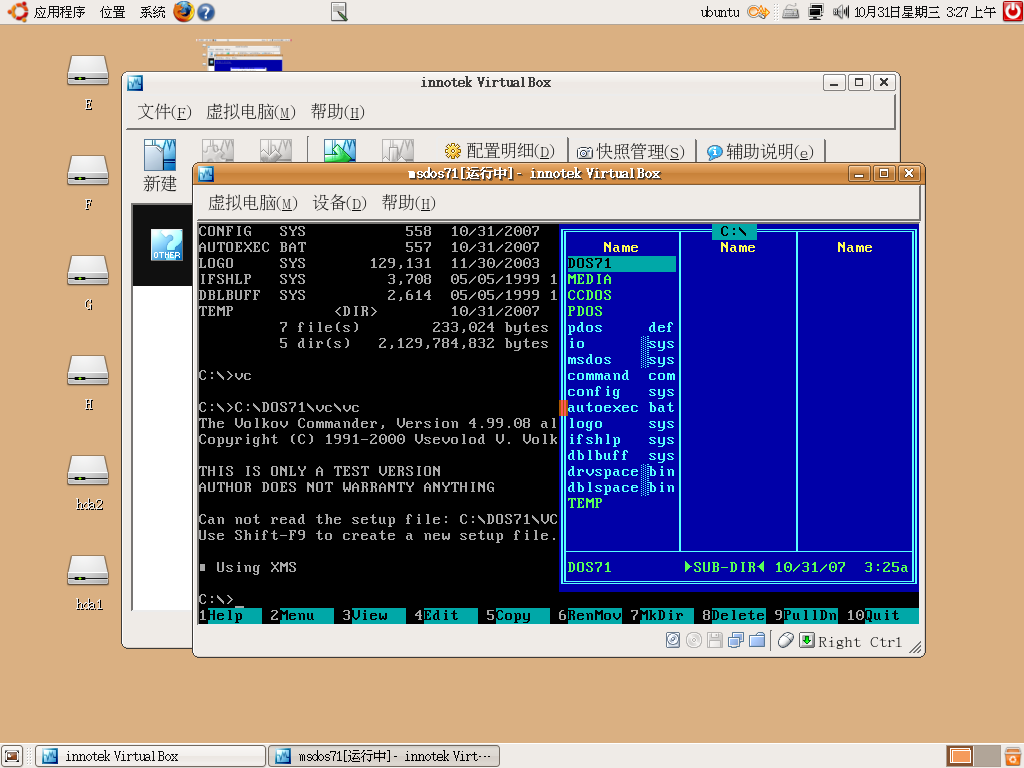Open 虚拟电脑(M) menu in msdos71 VM window

coord(253,203)
